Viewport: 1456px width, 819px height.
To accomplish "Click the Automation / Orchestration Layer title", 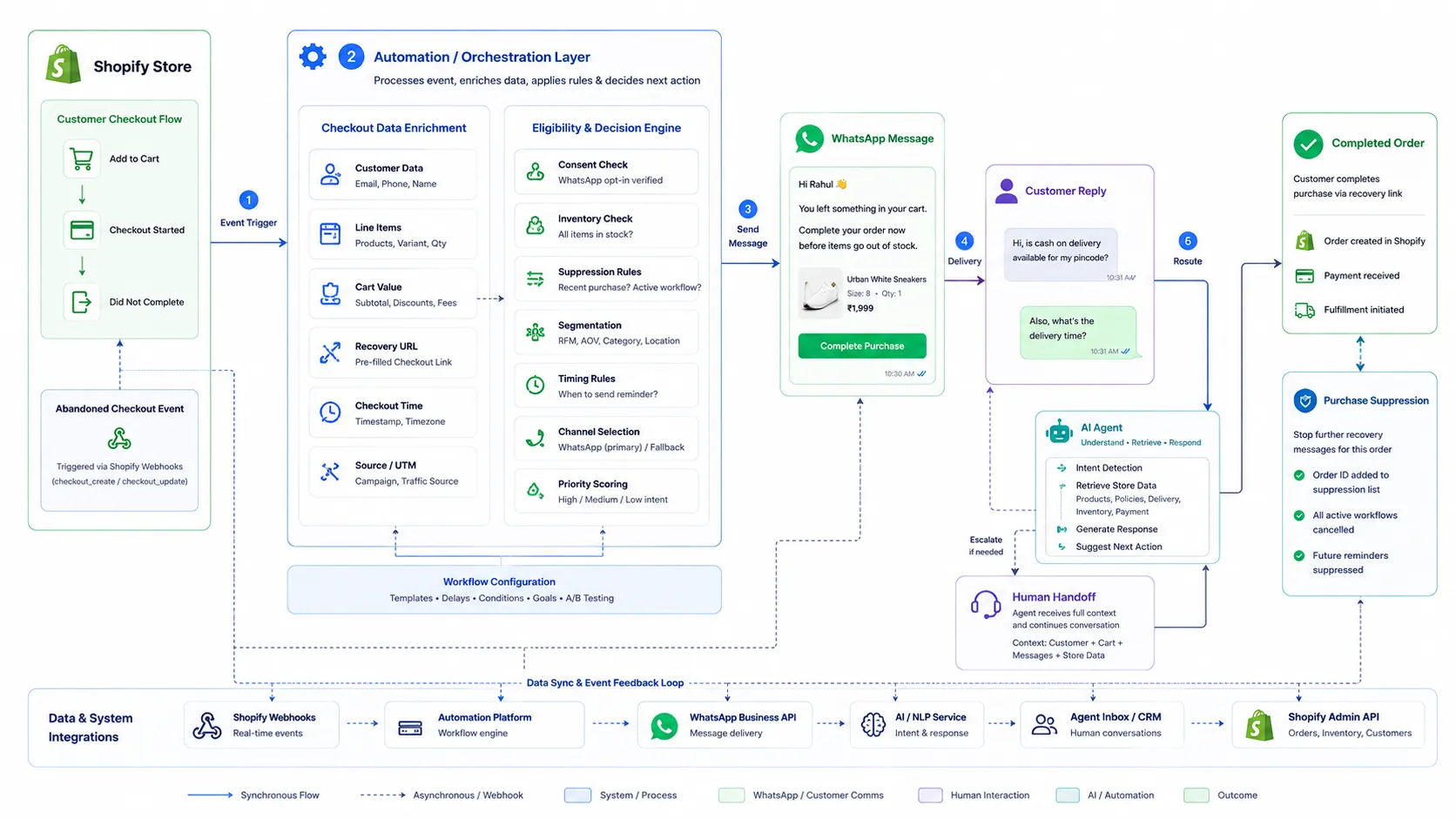I will point(482,57).
